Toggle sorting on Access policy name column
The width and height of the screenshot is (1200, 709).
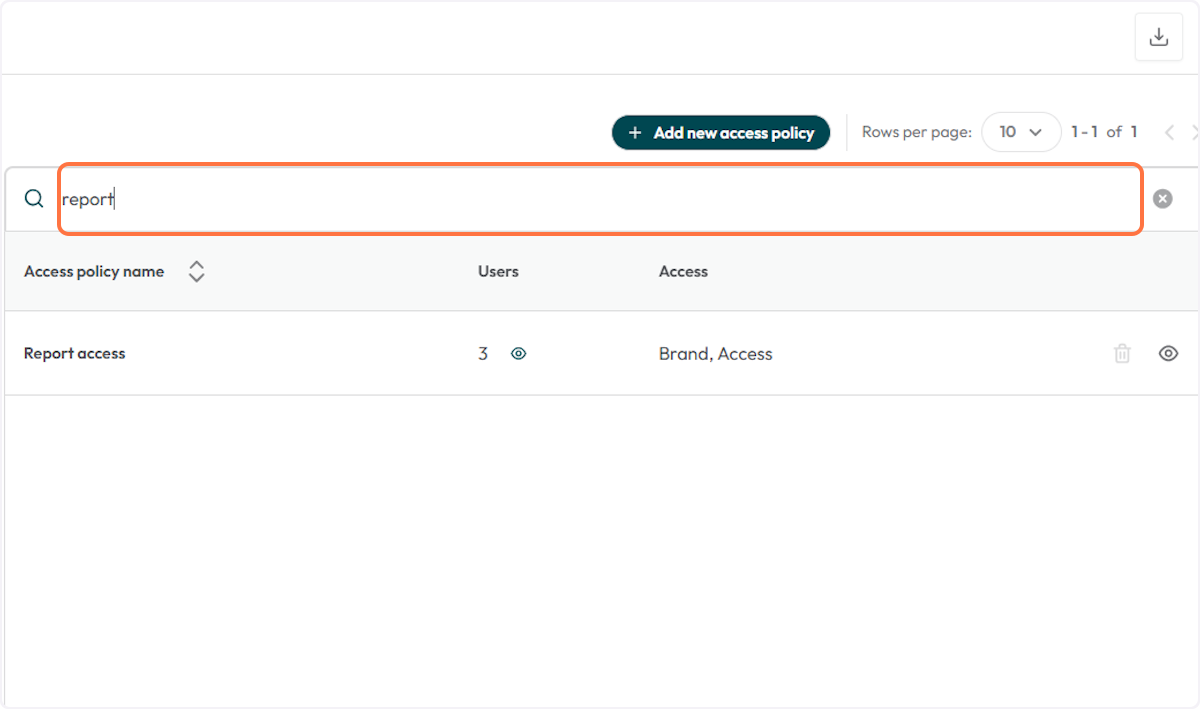(x=196, y=271)
